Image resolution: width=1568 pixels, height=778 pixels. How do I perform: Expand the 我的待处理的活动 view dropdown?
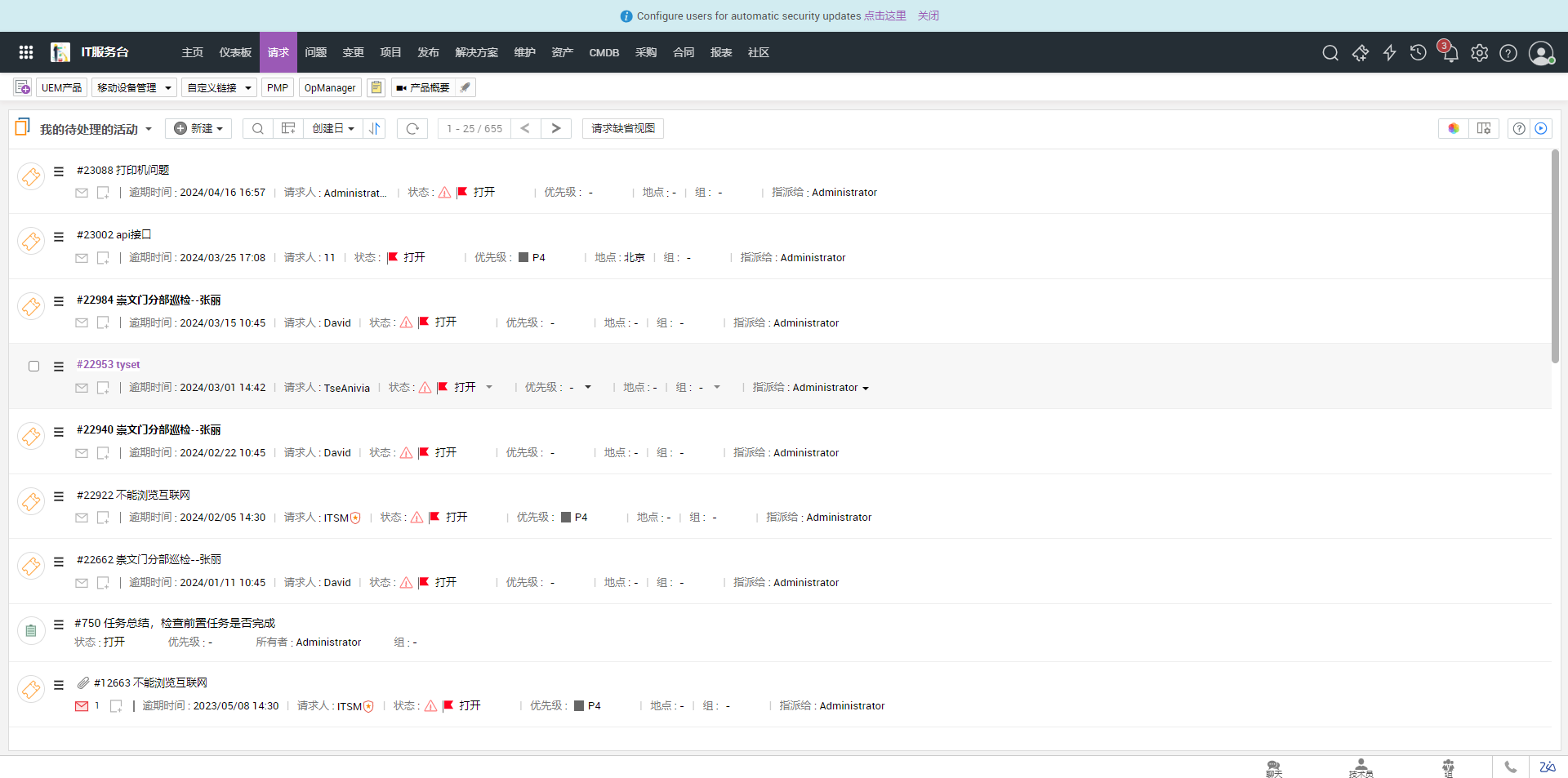(x=149, y=129)
